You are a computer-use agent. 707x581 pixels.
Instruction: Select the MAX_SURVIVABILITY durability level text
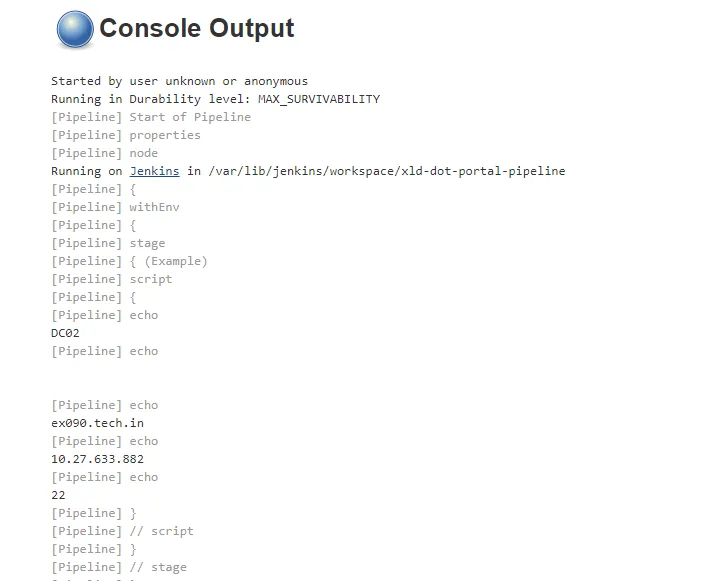tap(318, 99)
